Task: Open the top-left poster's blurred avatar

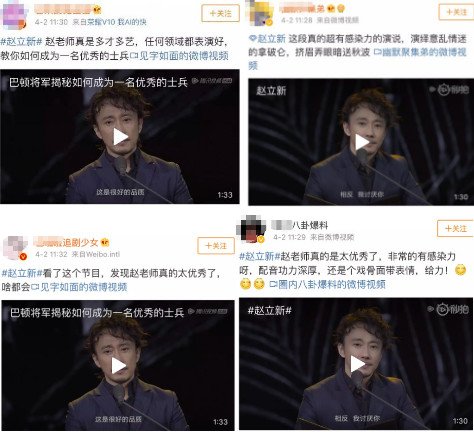Action: 13,15
